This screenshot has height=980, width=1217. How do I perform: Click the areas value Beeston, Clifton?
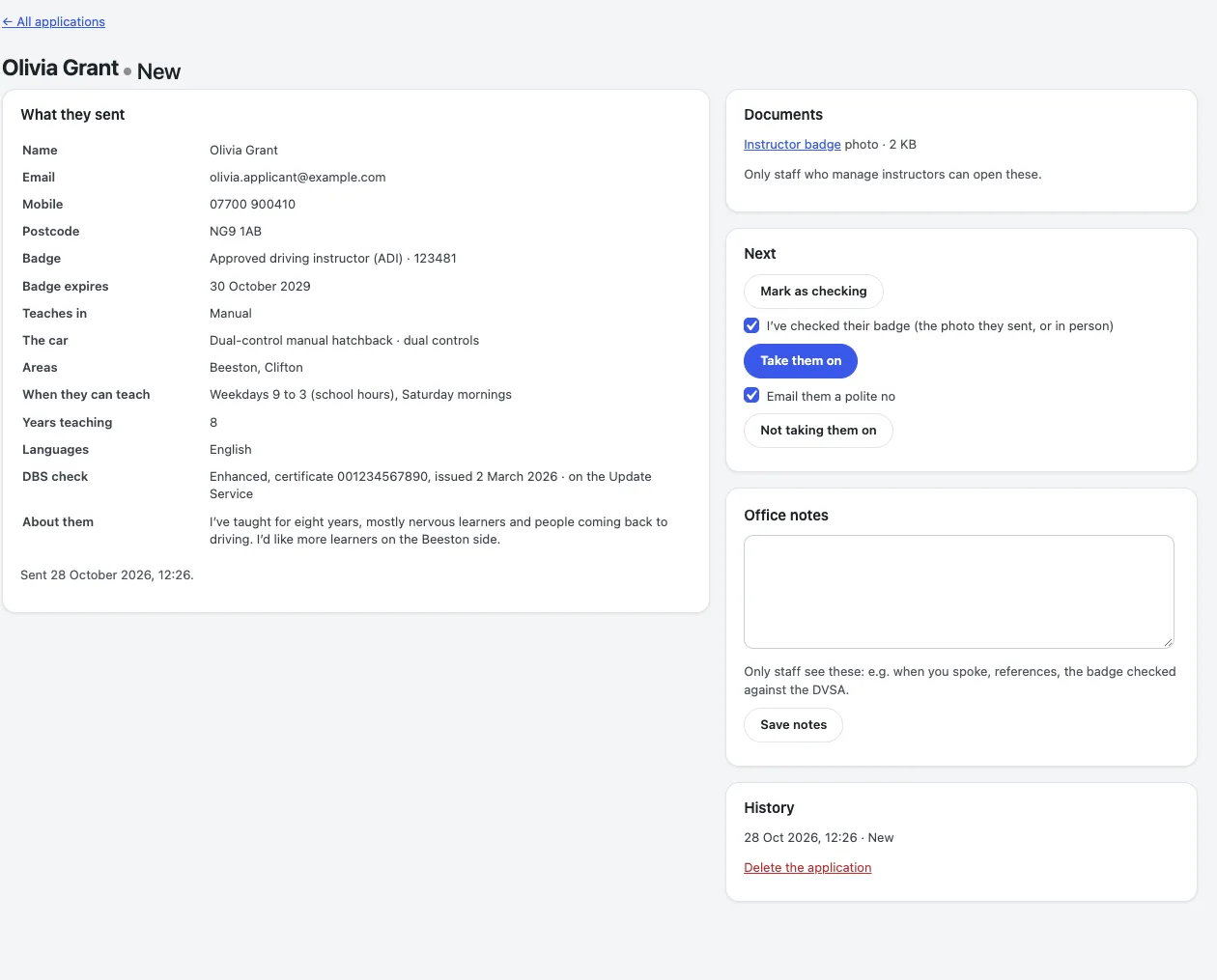[256, 367]
